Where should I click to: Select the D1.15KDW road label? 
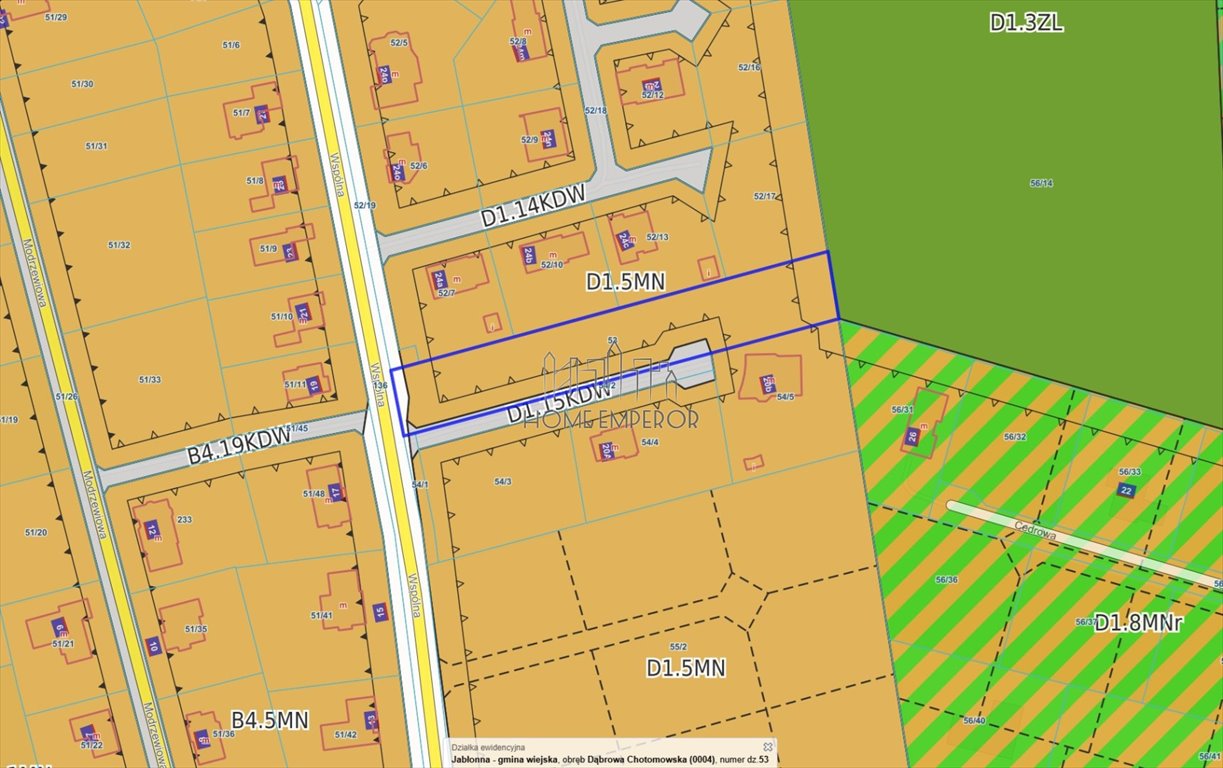(559, 404)
